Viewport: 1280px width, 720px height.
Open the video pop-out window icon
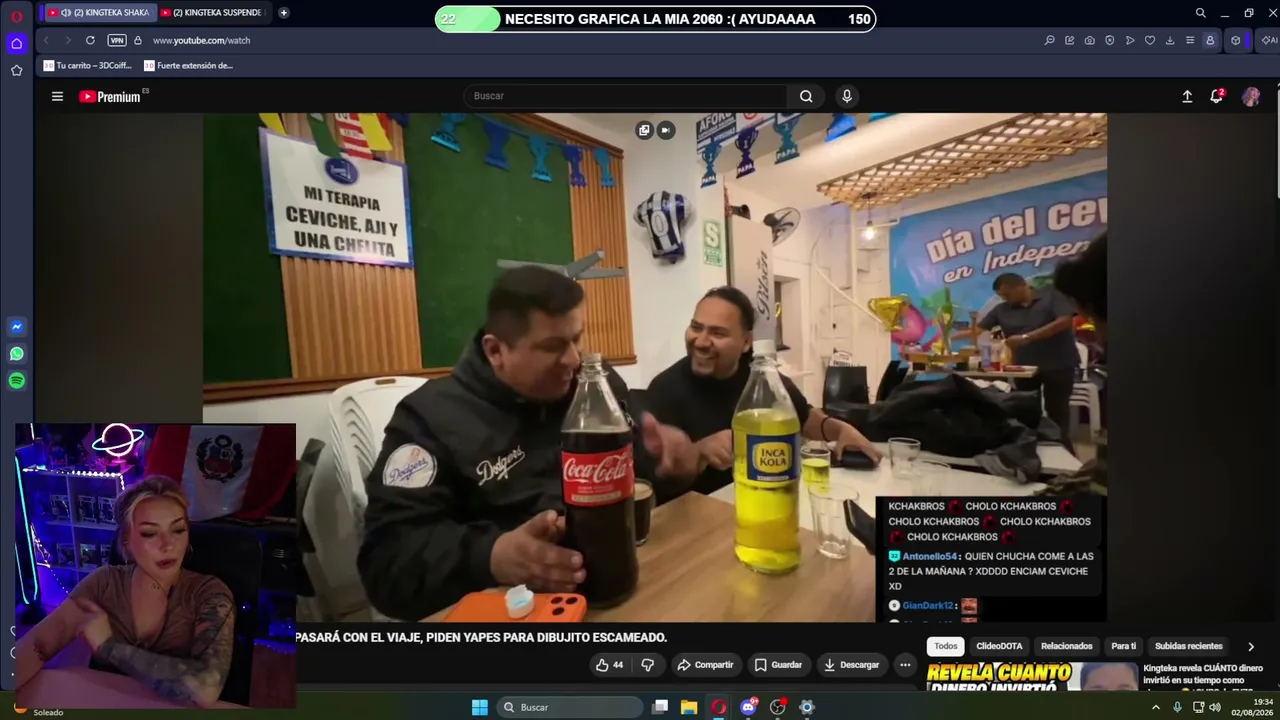(644, 130)
